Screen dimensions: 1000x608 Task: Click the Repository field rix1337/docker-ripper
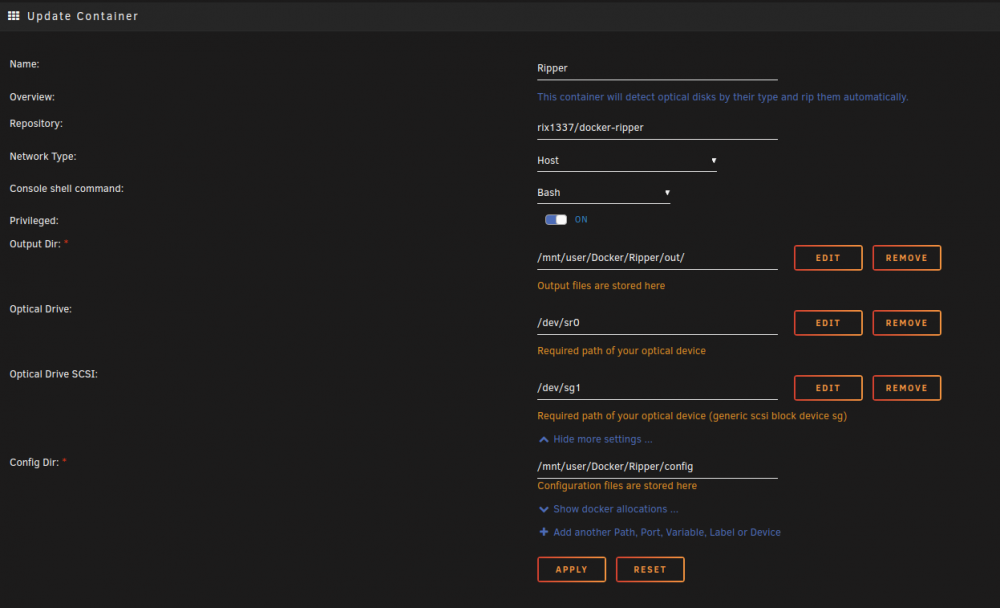657,128
